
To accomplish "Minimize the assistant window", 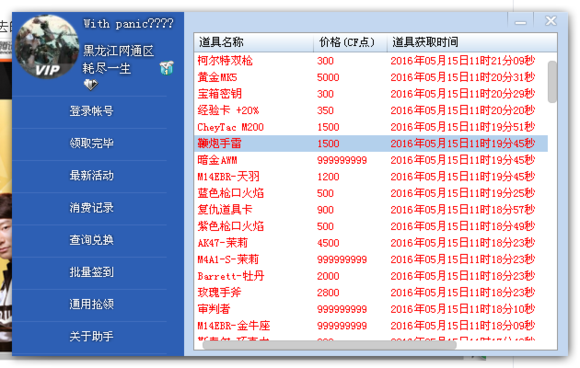I will [520, 22].
